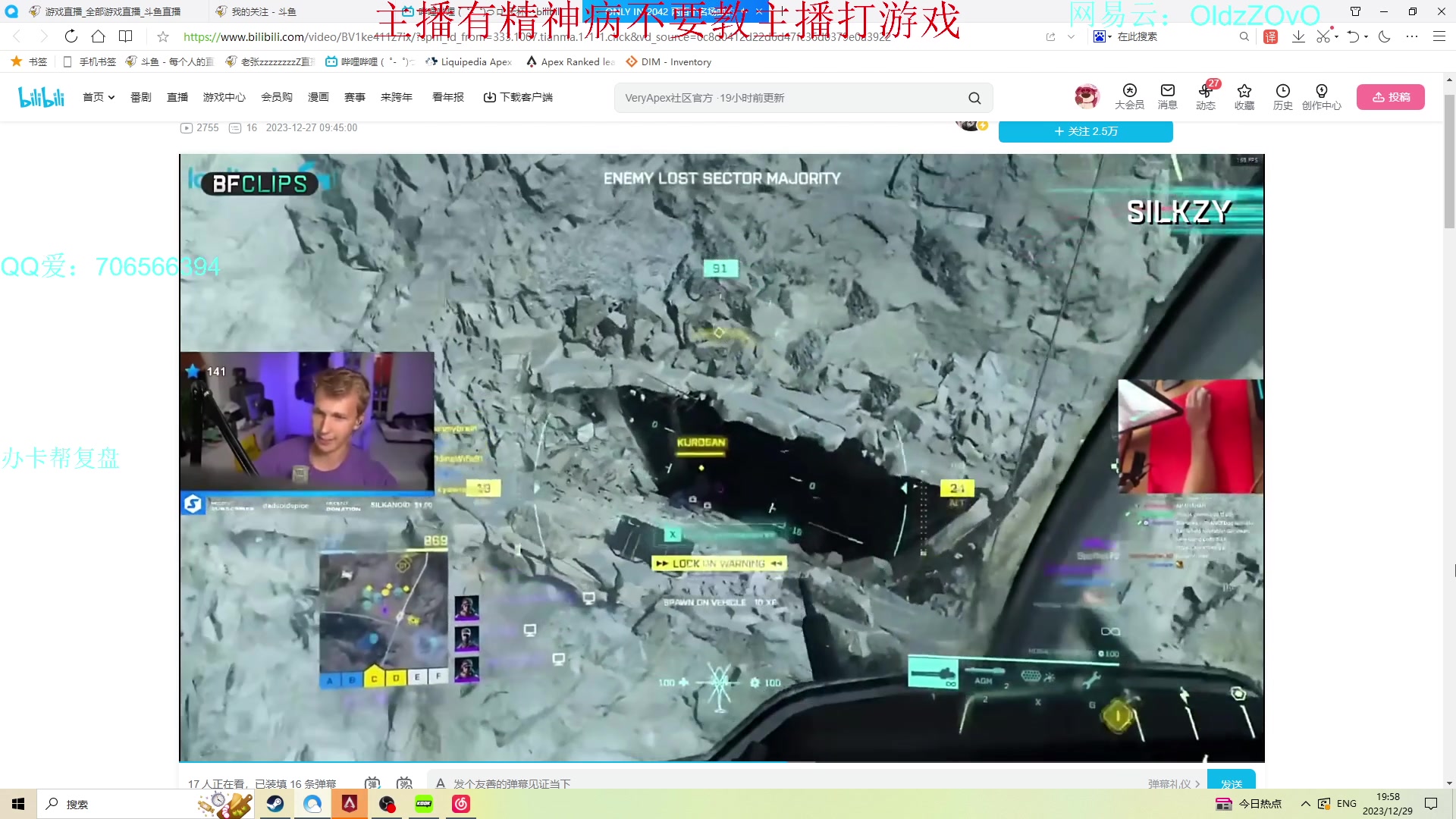This screenshot has height=819, width=1456.
Task: Click the 关注 2.5万 follow button
Action: (x=1086, y=131)
